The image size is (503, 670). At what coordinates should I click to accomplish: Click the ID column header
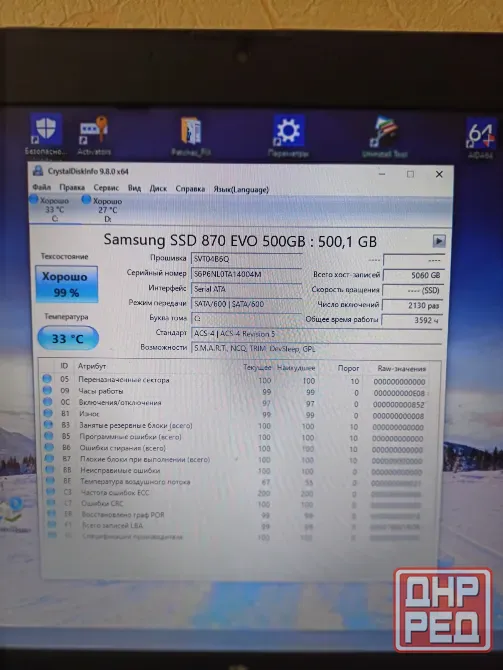[64, 366]
